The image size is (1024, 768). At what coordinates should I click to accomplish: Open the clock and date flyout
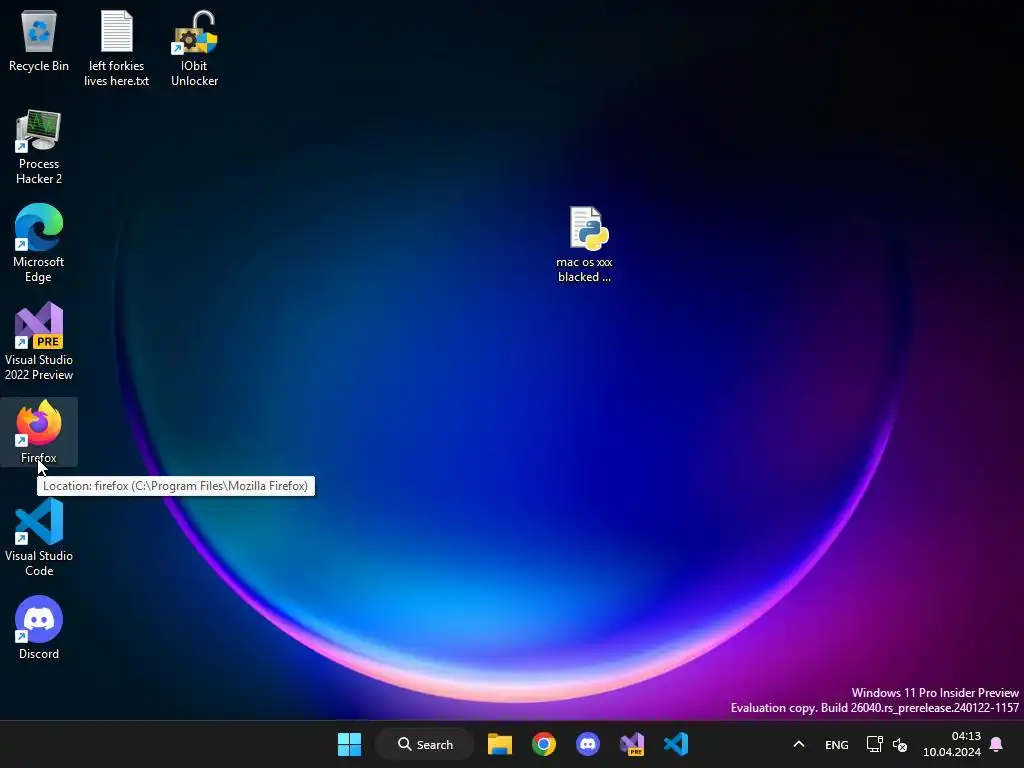(952, 744)
